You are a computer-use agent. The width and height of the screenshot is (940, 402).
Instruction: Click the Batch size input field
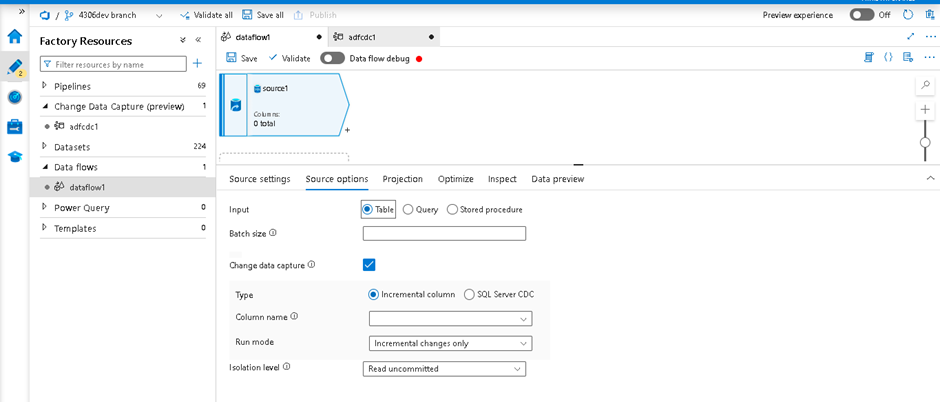pos(444,234)
